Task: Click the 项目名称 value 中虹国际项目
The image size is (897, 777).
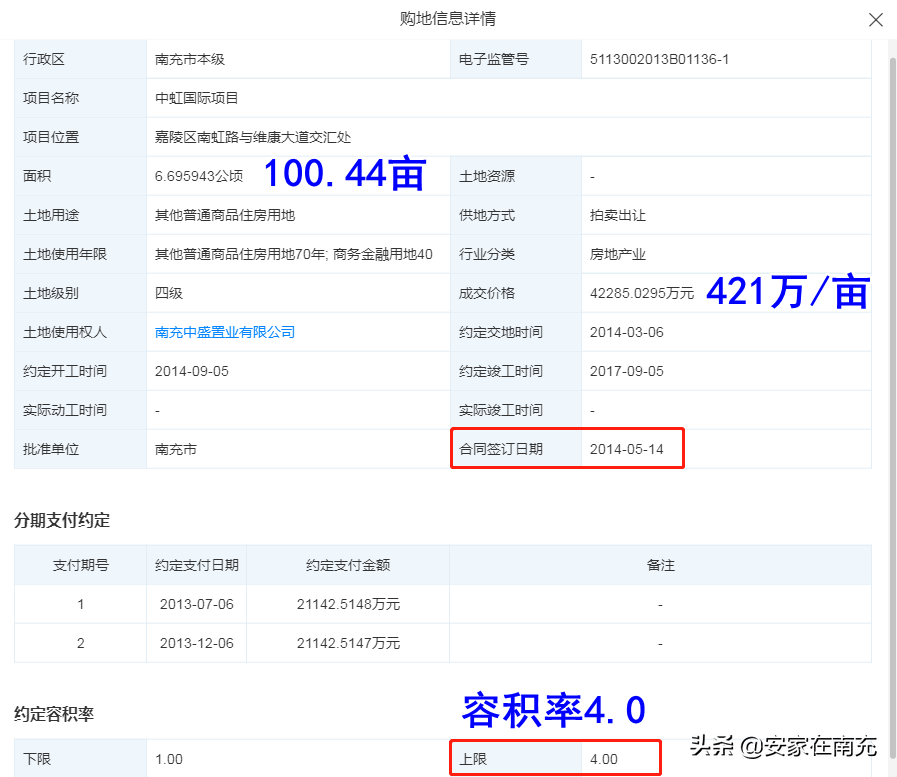Action: coord(196,98)
